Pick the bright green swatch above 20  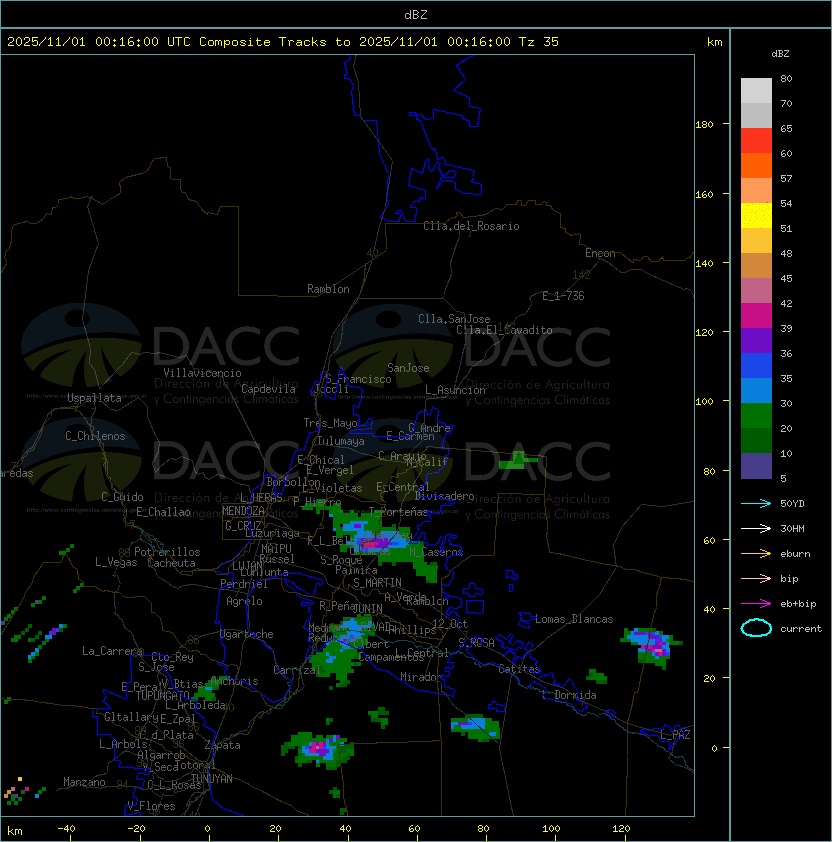click(x=756, y=416)
